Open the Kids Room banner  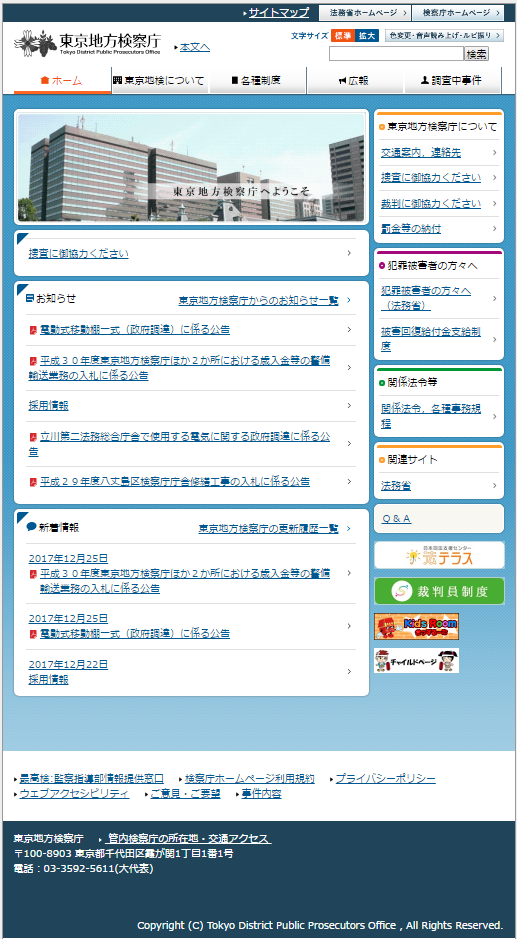coord(416,626)
